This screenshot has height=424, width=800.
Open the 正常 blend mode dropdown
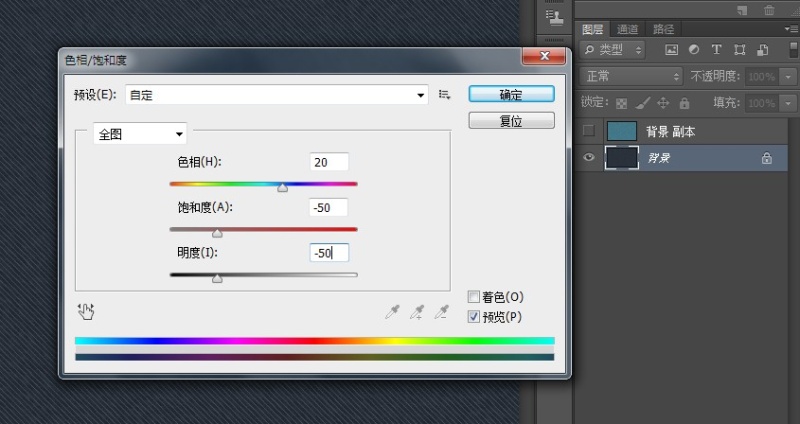pos(632,76)
